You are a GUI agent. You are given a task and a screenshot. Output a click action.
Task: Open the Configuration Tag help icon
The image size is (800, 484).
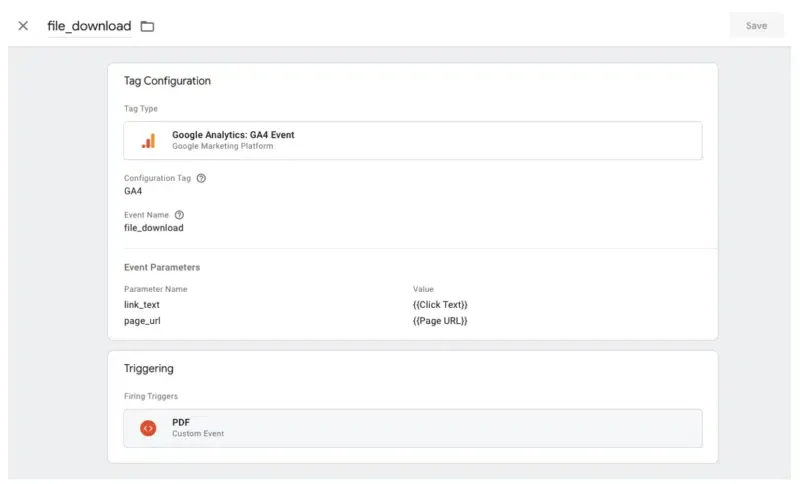pyautogui.click(x=201, y=178)
